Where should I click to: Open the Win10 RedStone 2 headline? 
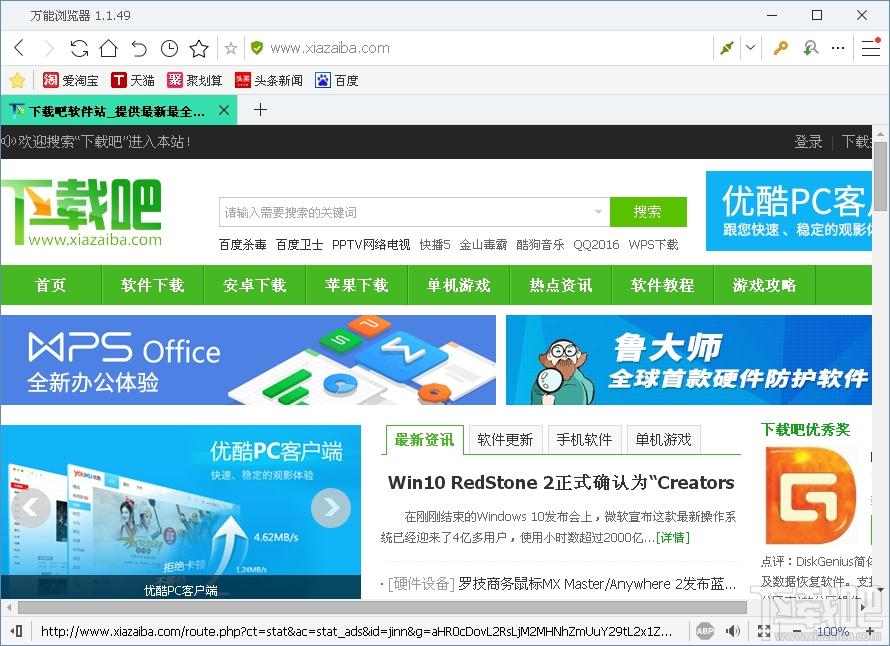561,483
